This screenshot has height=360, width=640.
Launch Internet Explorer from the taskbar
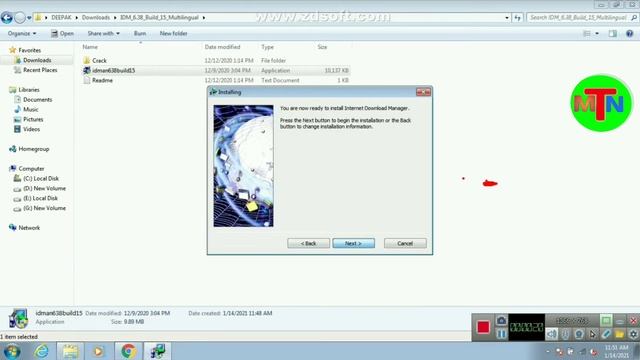click(x=41, y=351)
